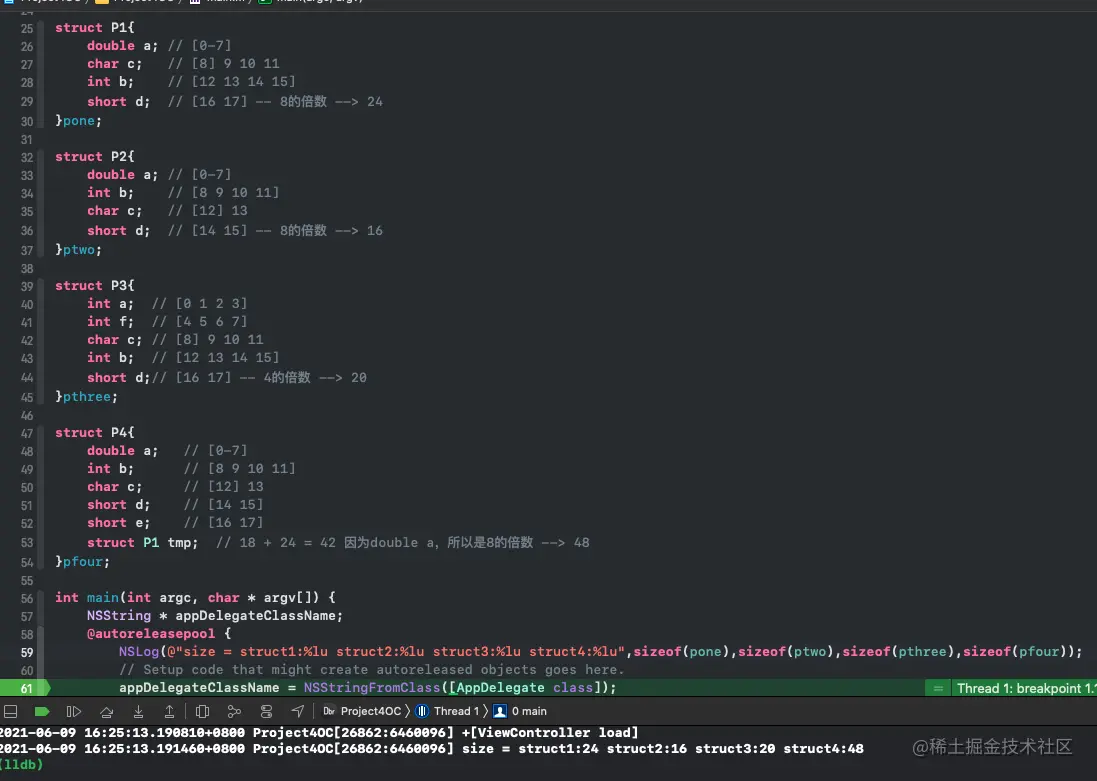
Task: Click the comment ending '--> 48' on line 53
Action: [x=402, y=542]
